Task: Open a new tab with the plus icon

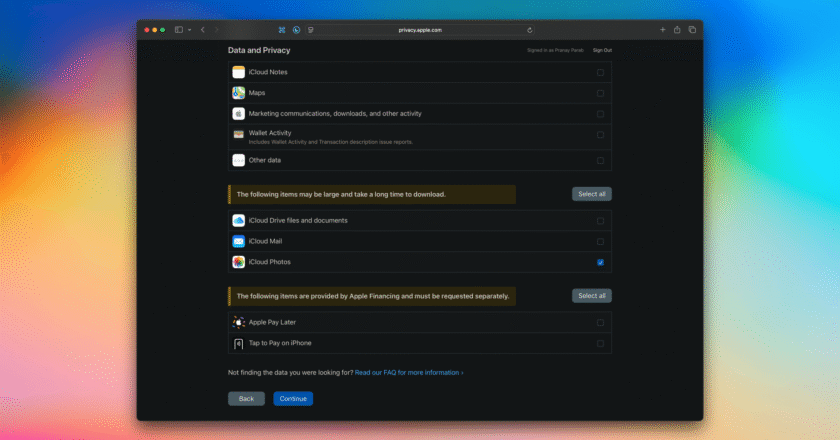Action: [663, 30]
